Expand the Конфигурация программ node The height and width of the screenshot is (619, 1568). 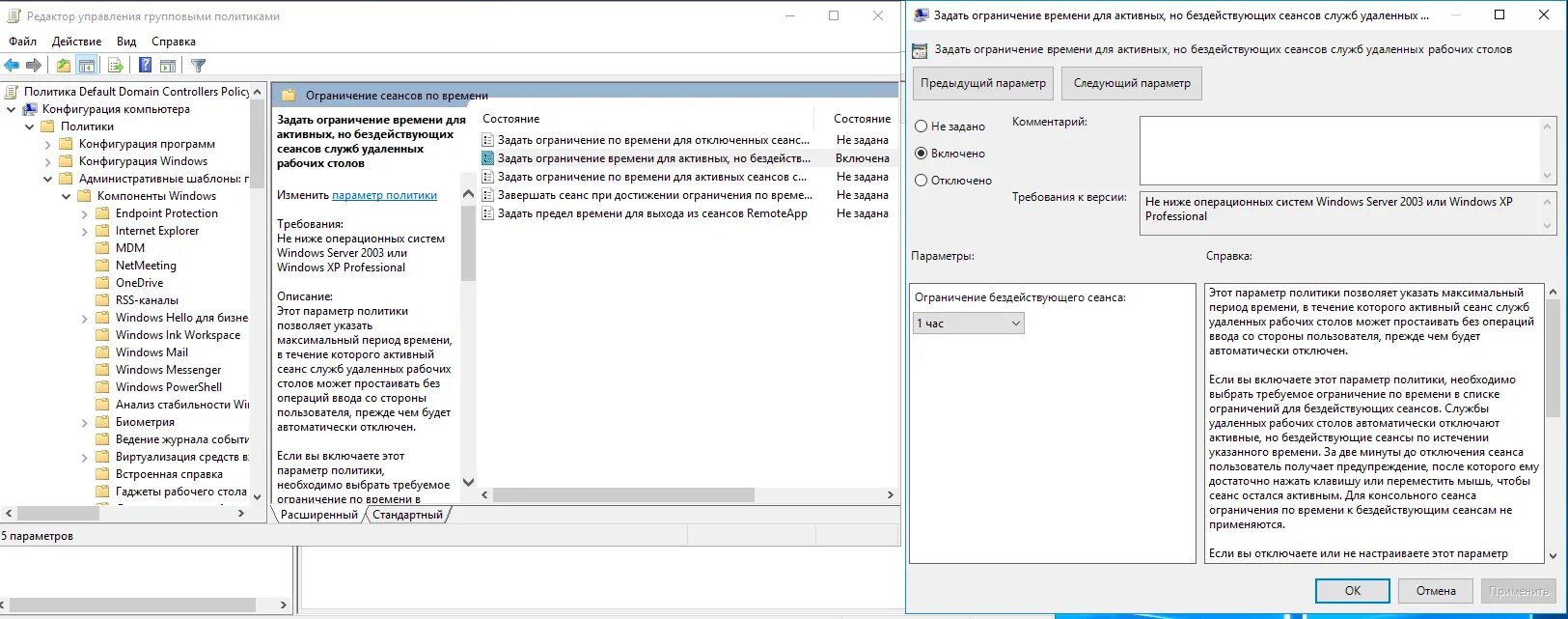48,145
